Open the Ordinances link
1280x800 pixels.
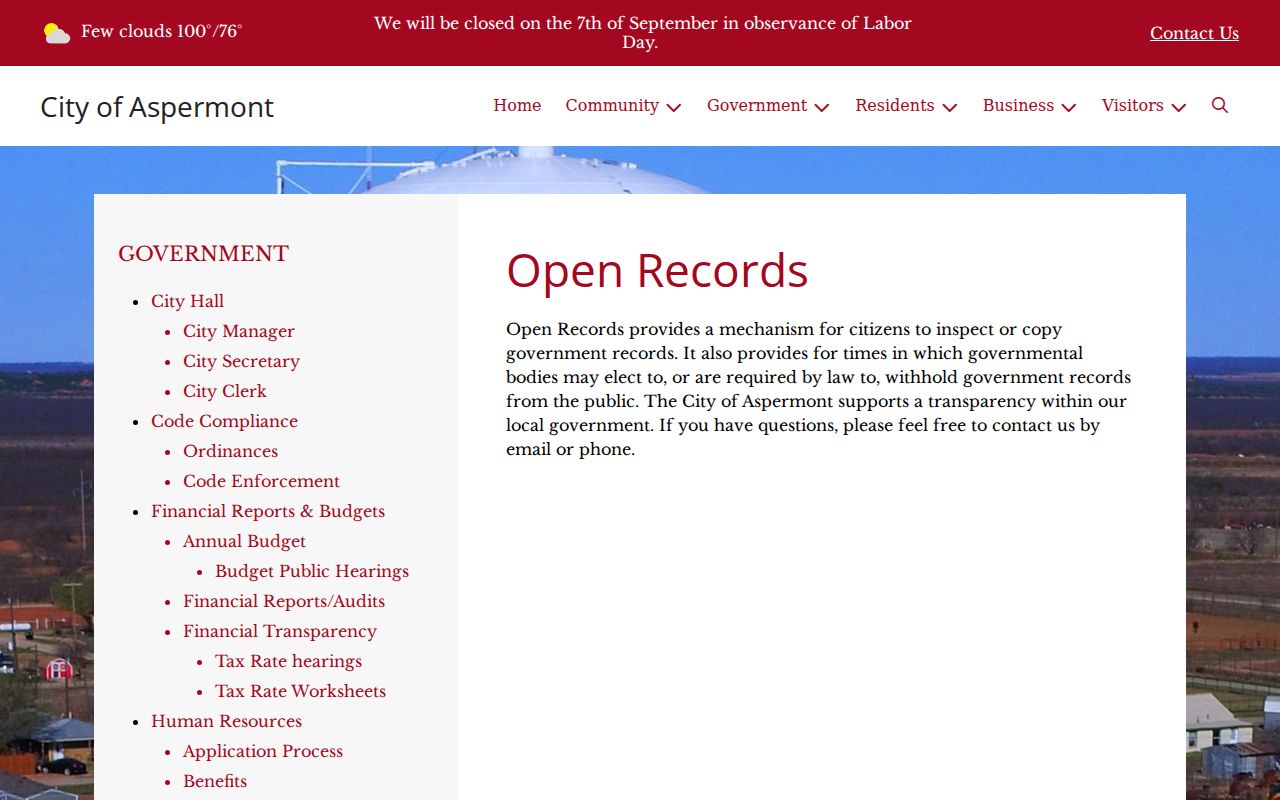tap(230, 451)
